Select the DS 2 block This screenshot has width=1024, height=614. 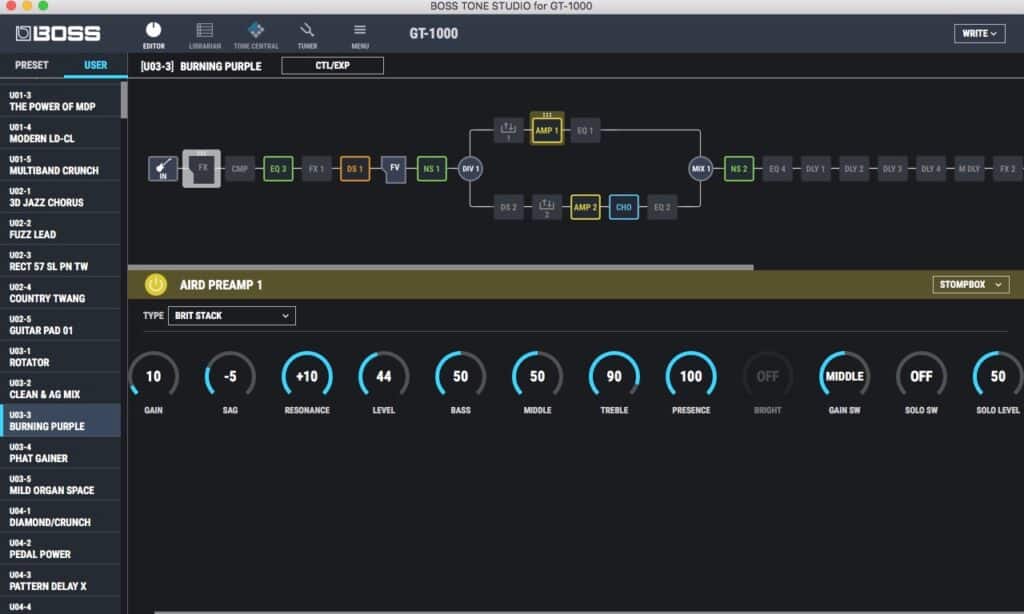coord(508,207)
